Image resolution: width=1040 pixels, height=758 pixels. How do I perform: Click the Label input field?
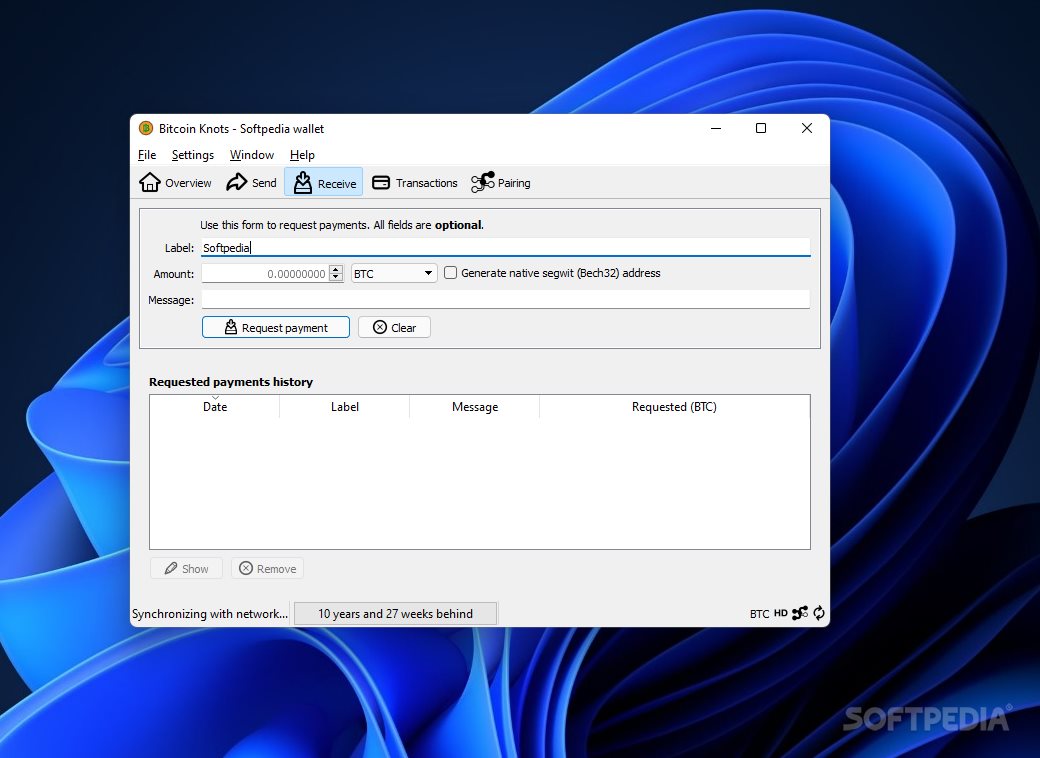tap(505, 247)
